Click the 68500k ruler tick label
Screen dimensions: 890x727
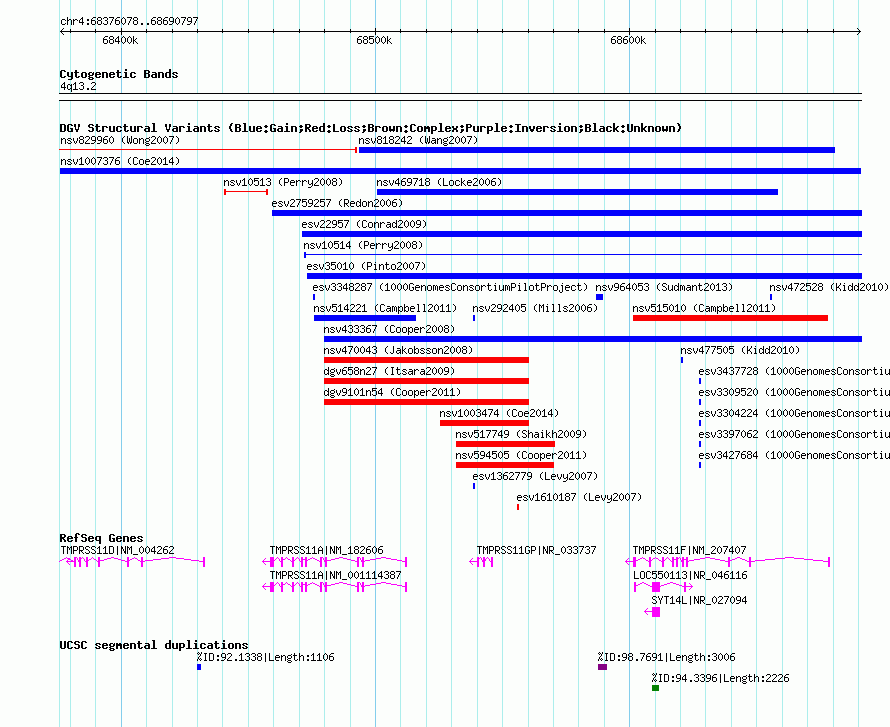tap(374, 41)
